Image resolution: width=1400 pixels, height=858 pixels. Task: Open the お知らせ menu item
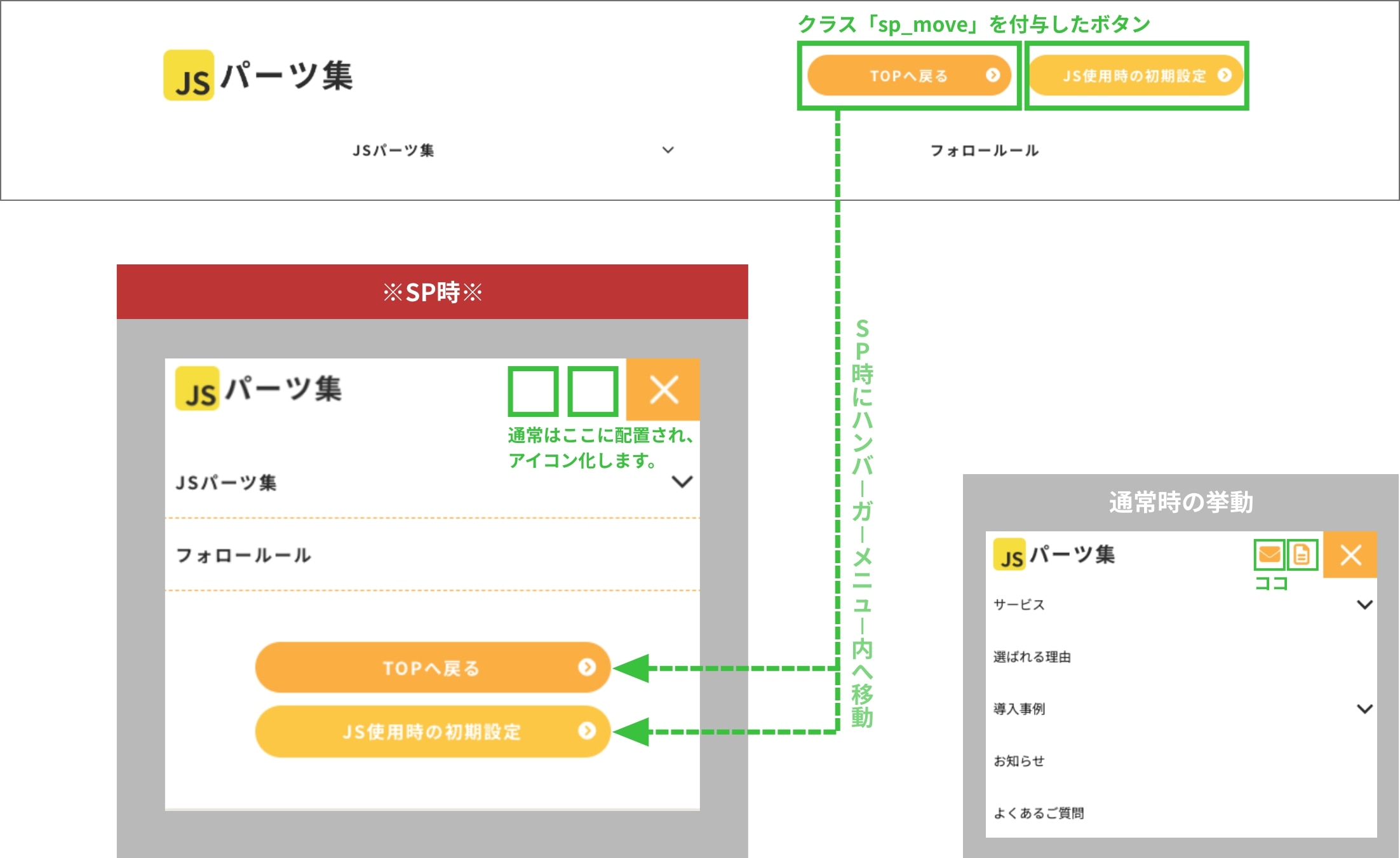(x=1020, y=761)
